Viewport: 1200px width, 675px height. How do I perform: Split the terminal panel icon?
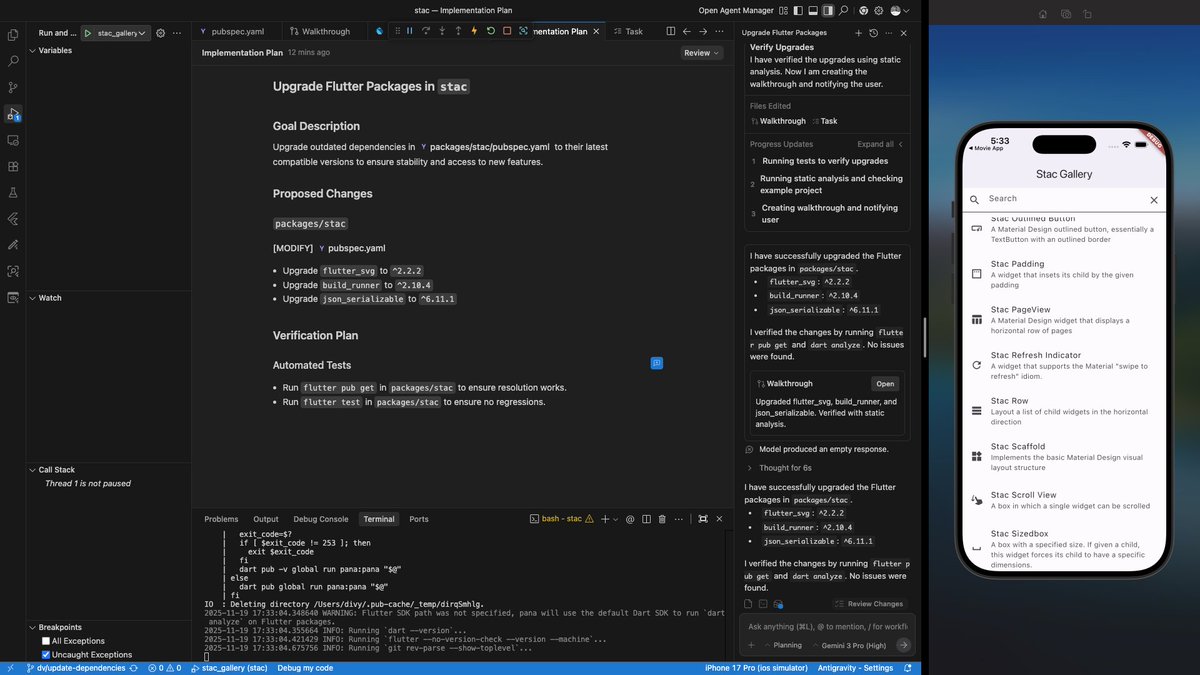[x=644, y=519]
